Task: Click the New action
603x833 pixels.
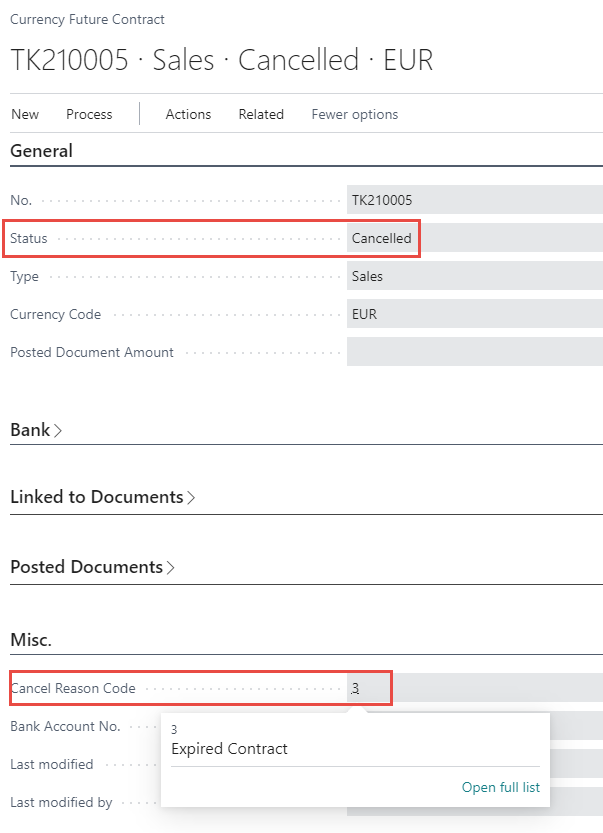Action: point(25,114)
